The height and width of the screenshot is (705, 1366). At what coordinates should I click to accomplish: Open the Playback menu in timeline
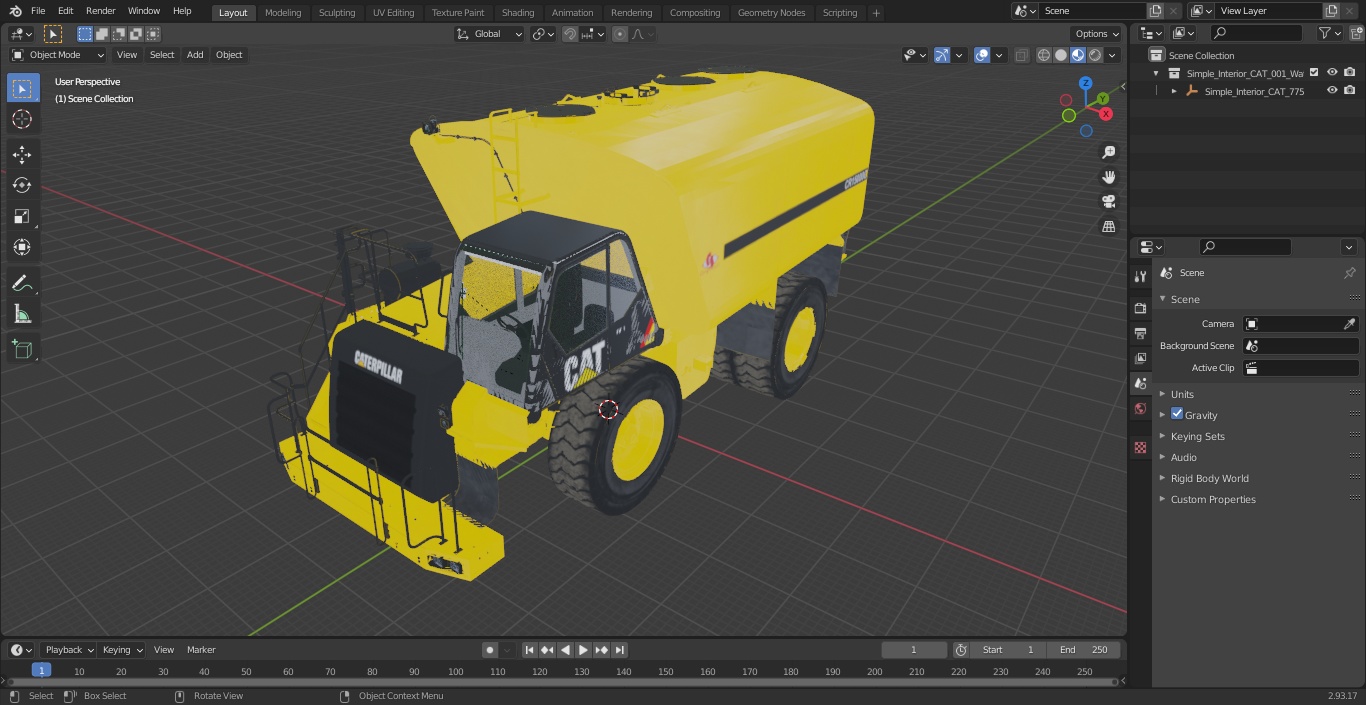(69, 650)
